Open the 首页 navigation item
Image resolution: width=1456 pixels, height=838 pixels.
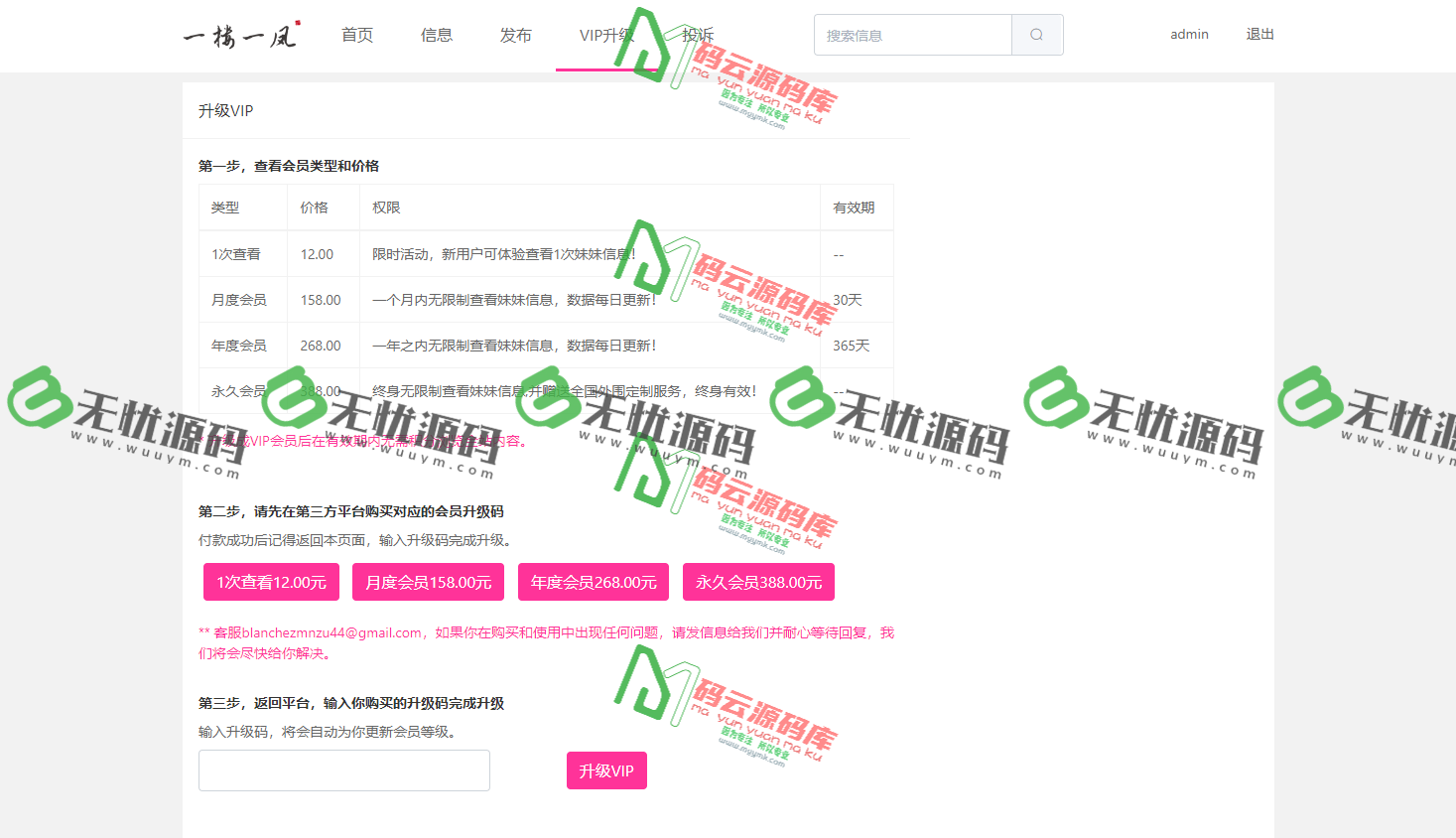356,34
